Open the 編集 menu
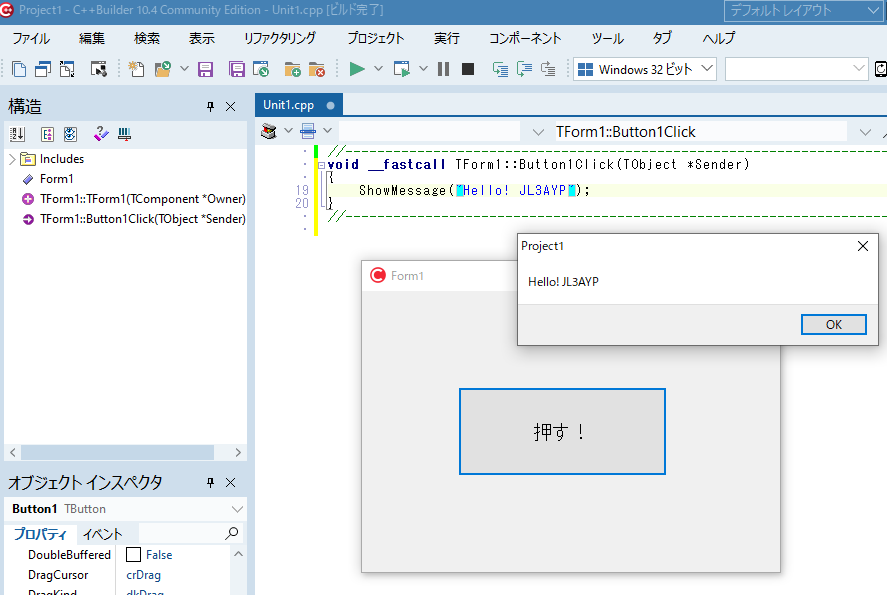The width and height of the screenshot is (887, 595). (92, 38)
